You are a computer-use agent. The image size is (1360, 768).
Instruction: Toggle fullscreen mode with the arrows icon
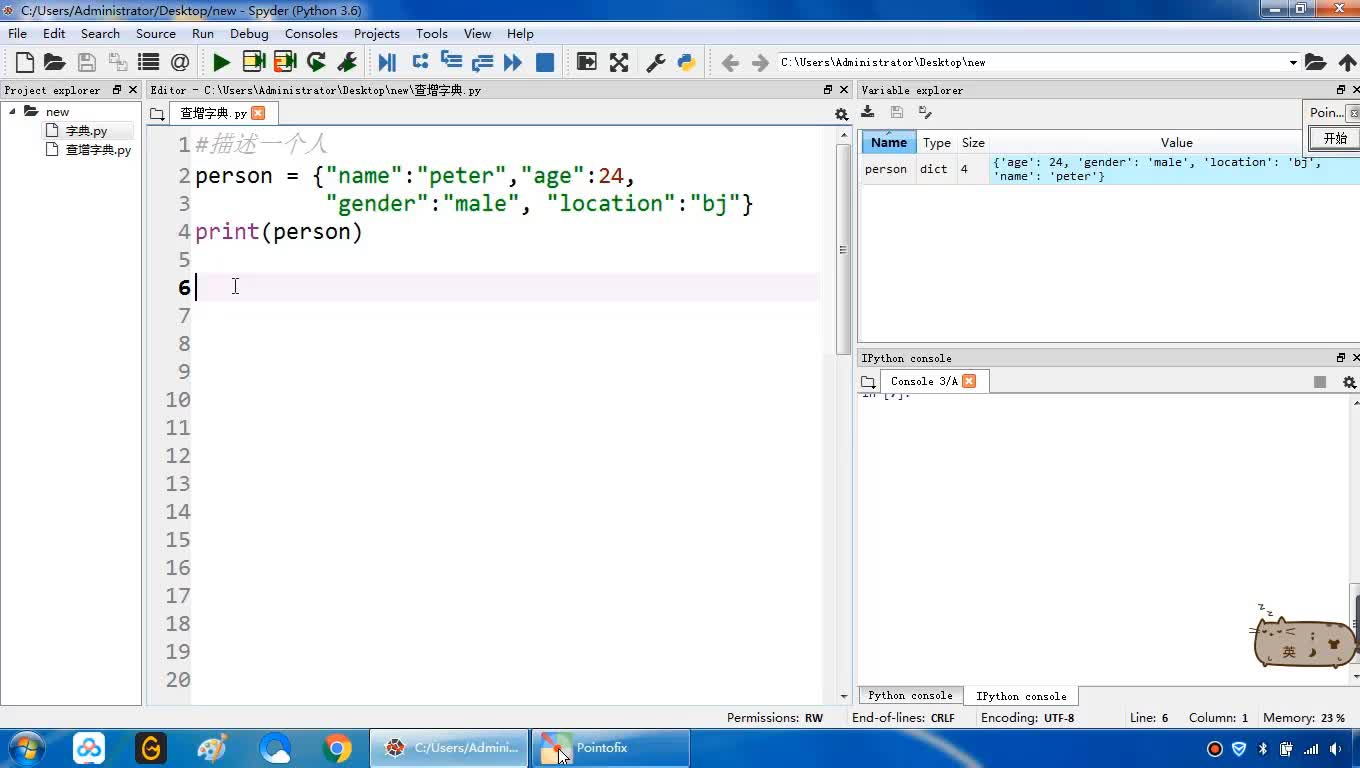pos(619,62)
